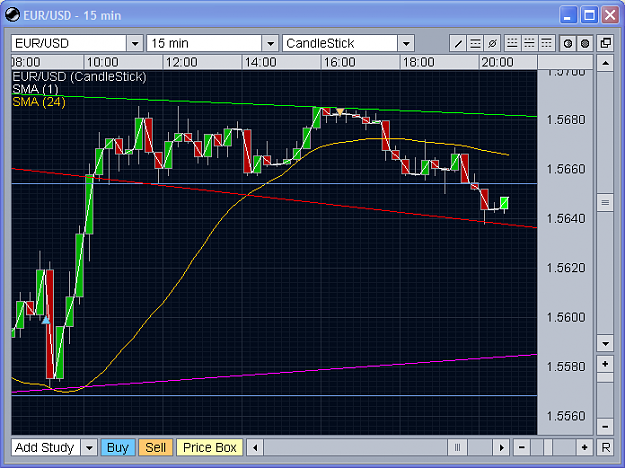Open the CandleStick chart type dropdown arrow
Screen dimensions: 625x468
(x=406, y=43)
